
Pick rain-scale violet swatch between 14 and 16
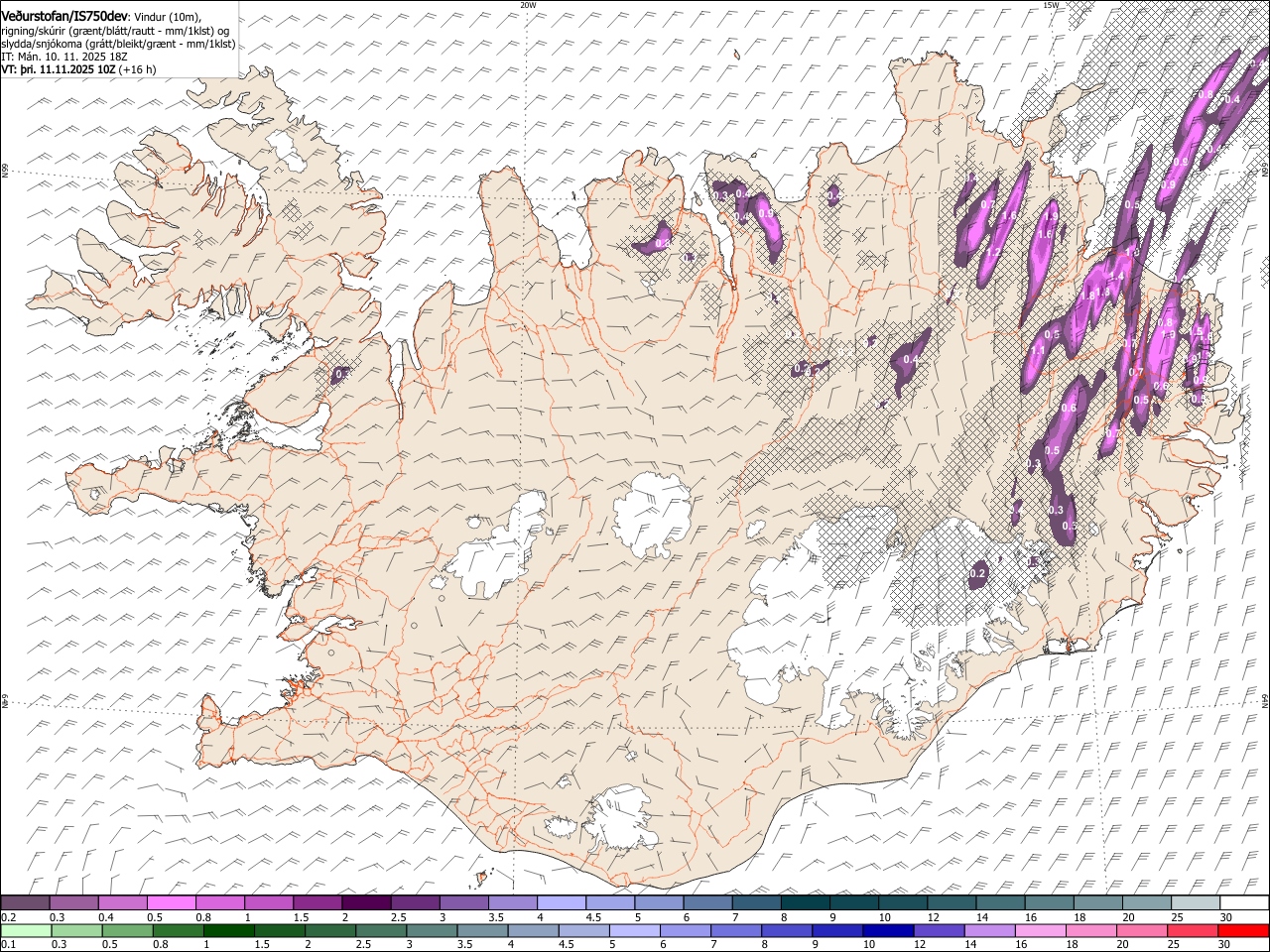tap(990, 930)
